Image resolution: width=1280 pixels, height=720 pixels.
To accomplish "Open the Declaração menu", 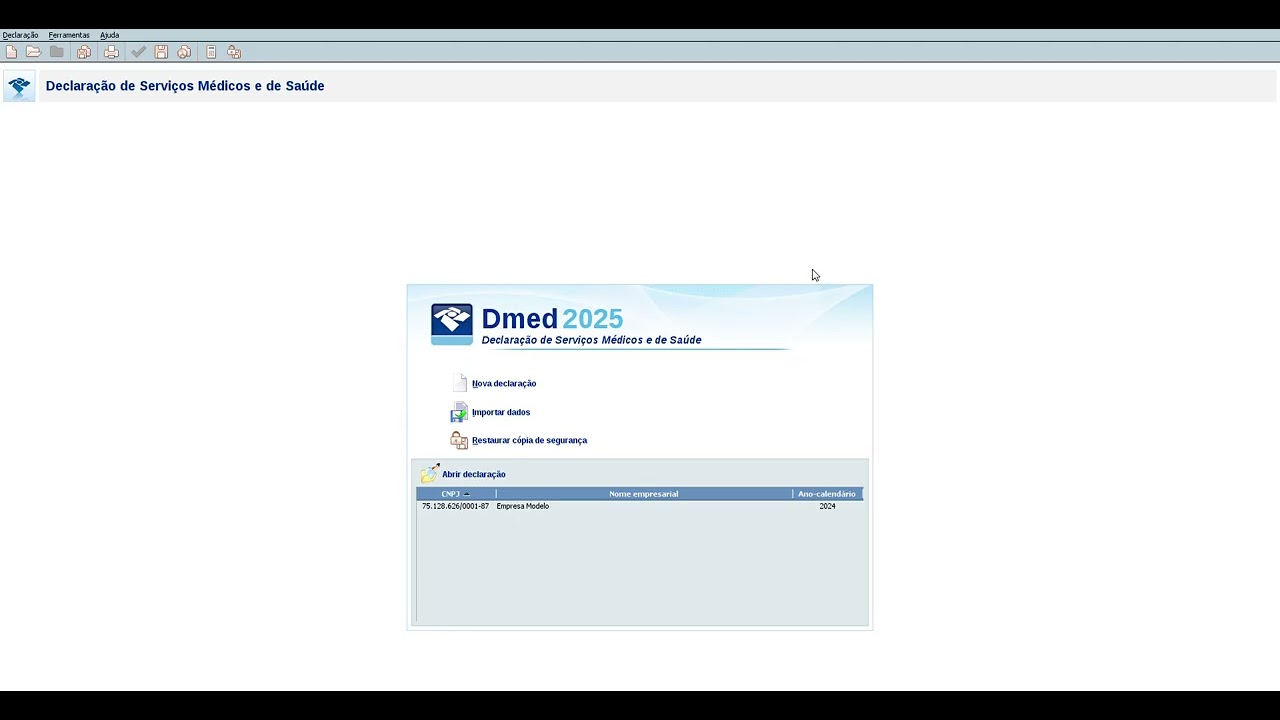I will (x=20, y=35).
